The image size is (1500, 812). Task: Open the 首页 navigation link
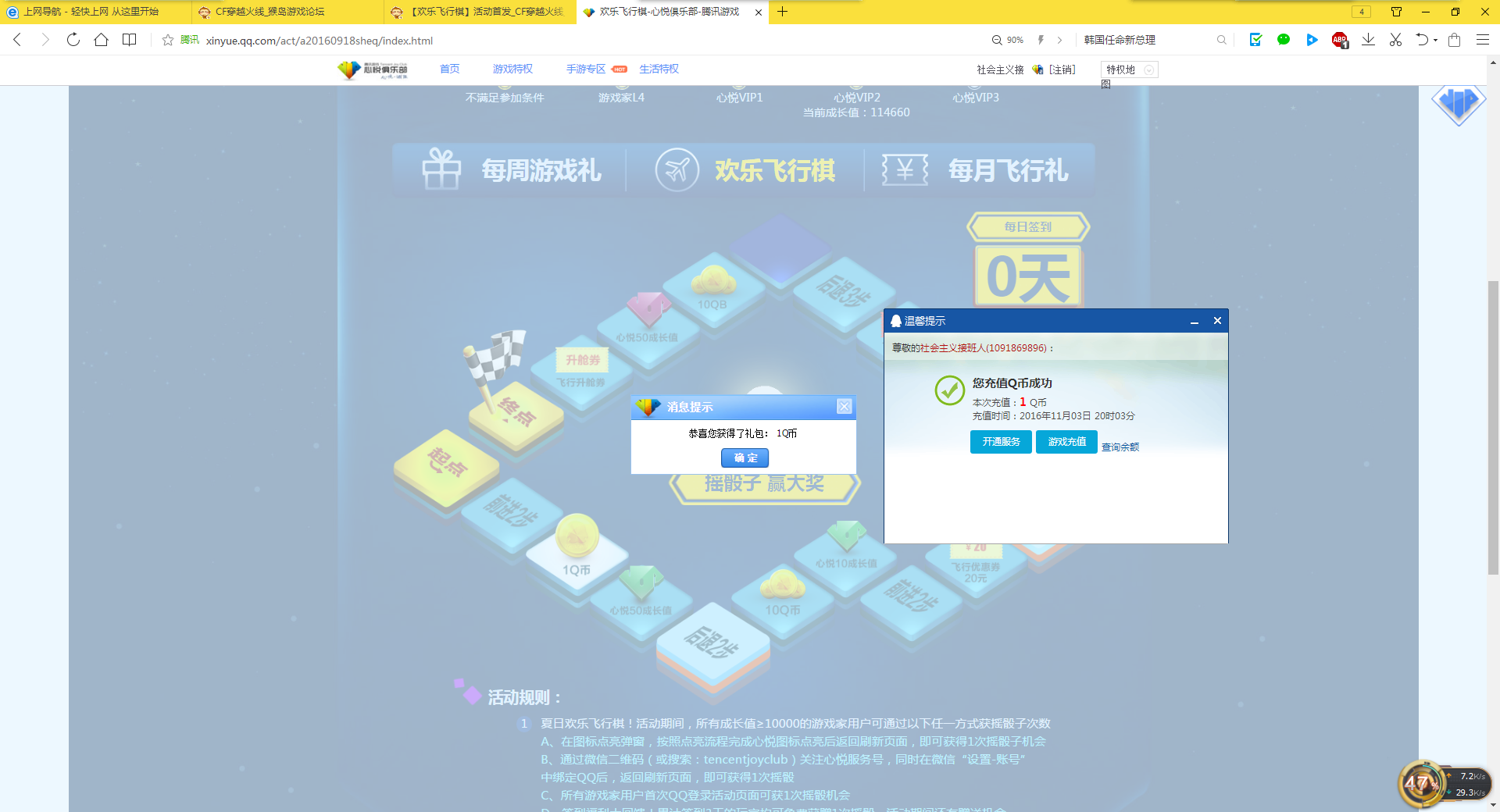(x=449, y=69)
